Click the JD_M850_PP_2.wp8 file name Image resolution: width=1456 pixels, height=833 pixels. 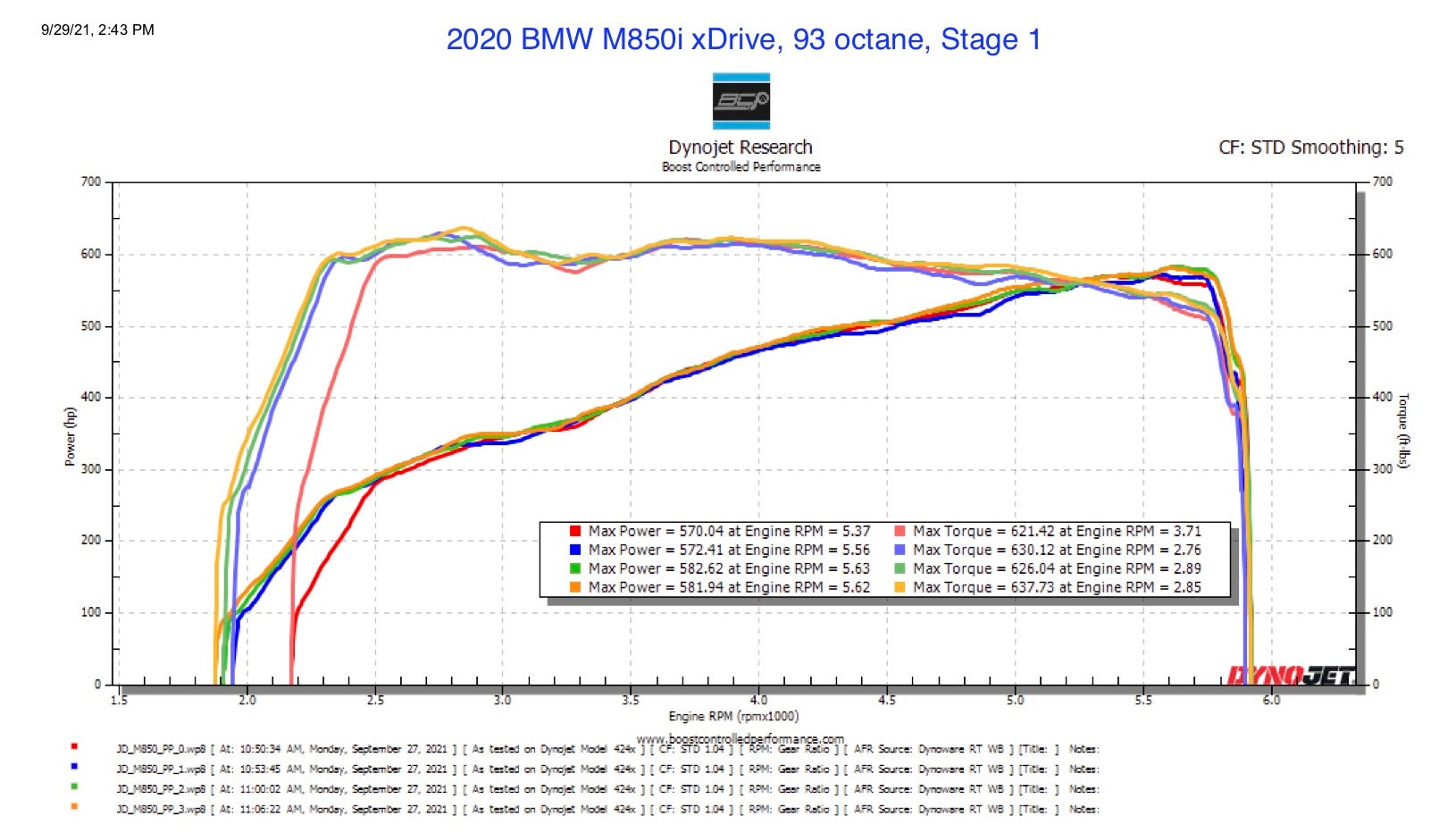tap(161, 789)
